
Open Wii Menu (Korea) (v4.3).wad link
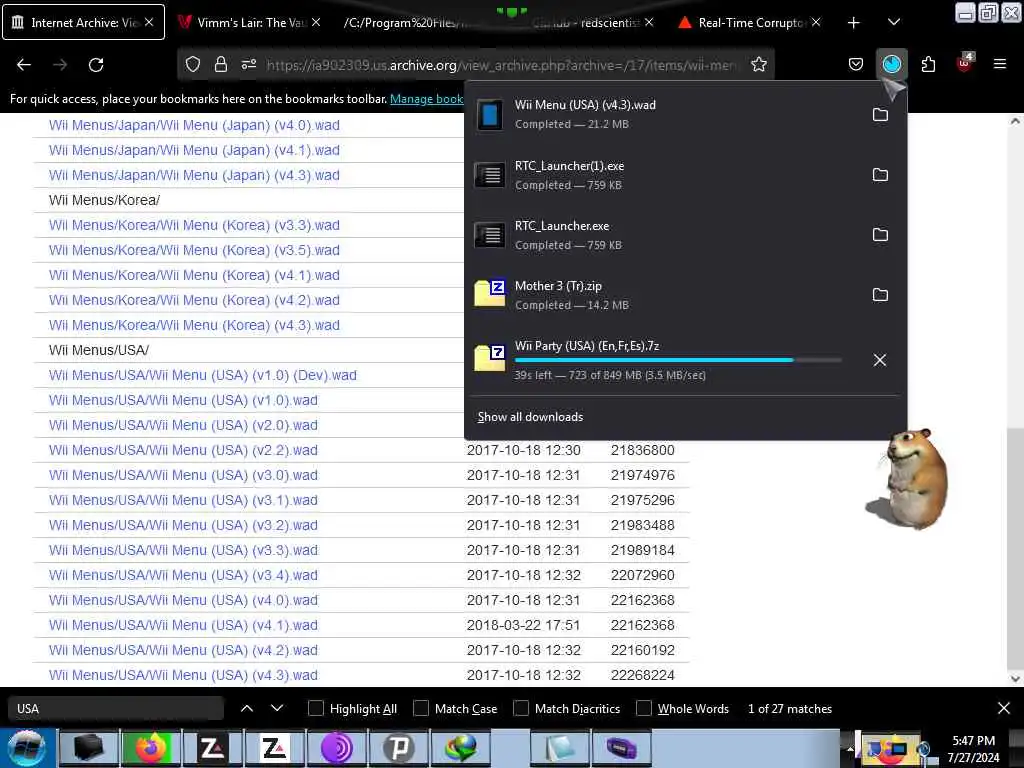click(195, 325)
